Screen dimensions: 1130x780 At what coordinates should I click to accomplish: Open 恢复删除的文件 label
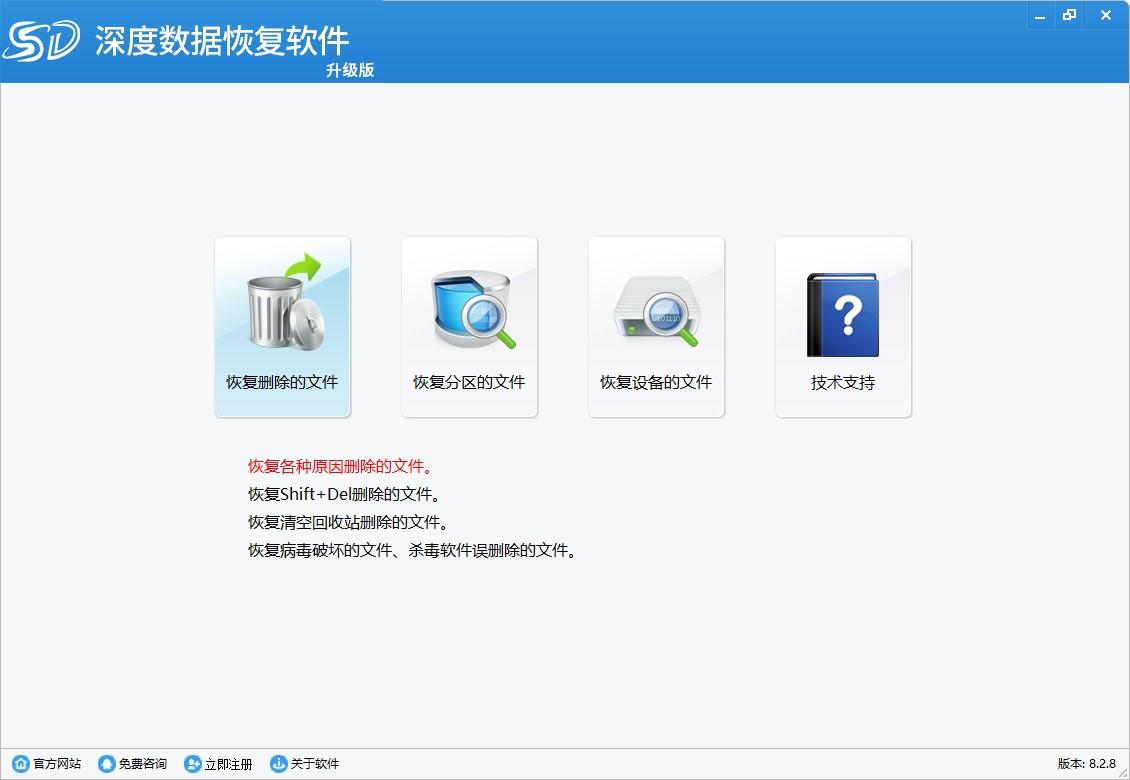[x=282, y=382]
